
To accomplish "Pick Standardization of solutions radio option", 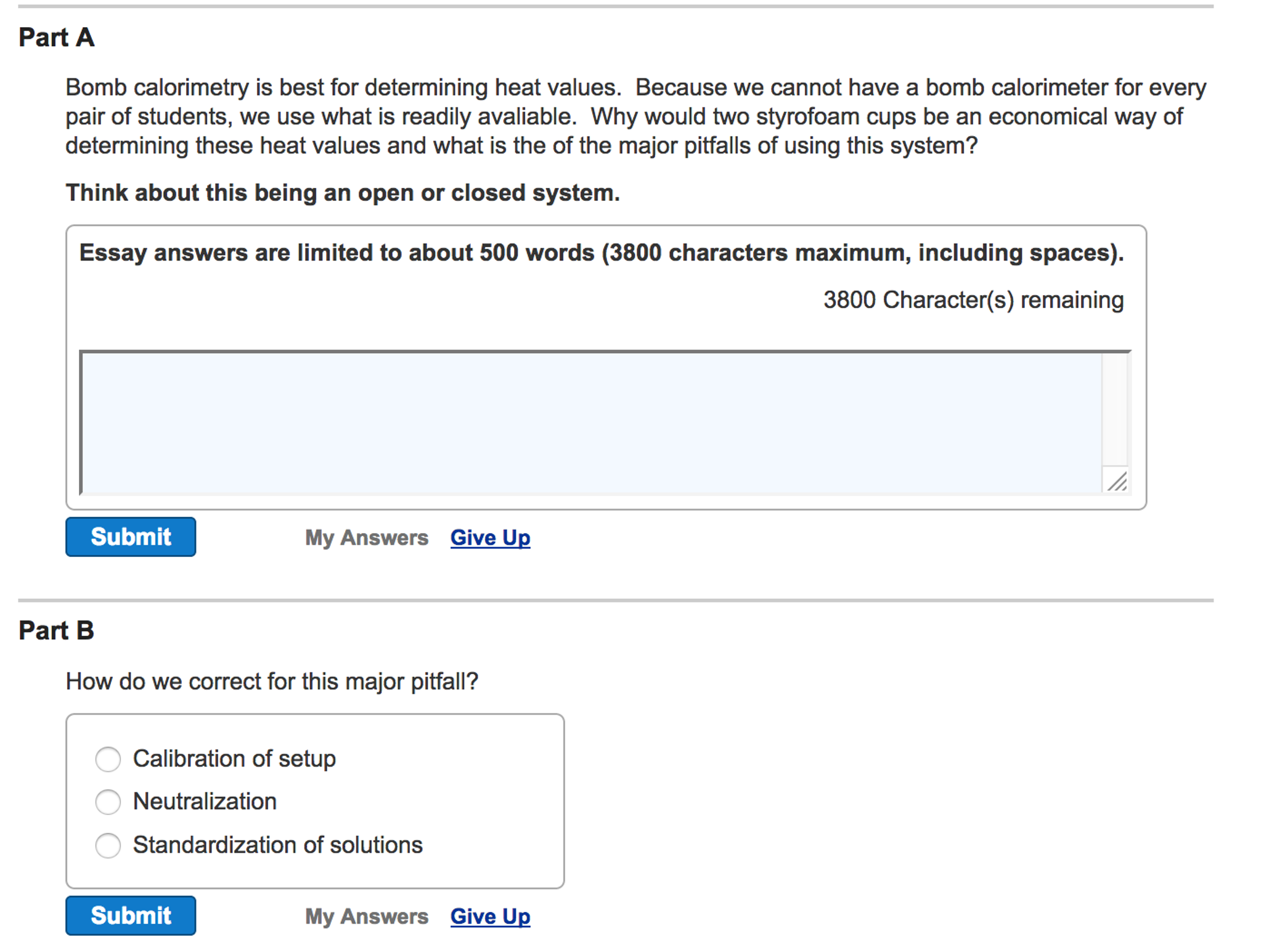I will [x=108, y=845].
